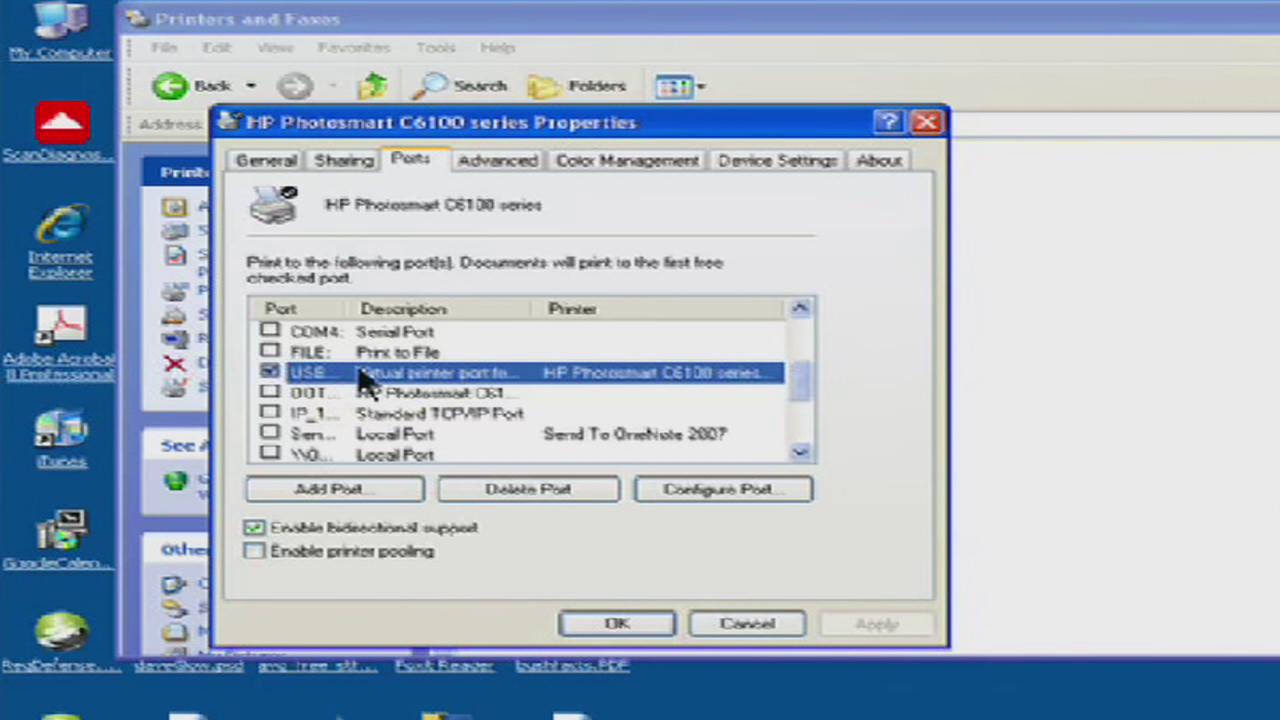Launch ScanDiagnostic desktop shortcut

[60, 130]
